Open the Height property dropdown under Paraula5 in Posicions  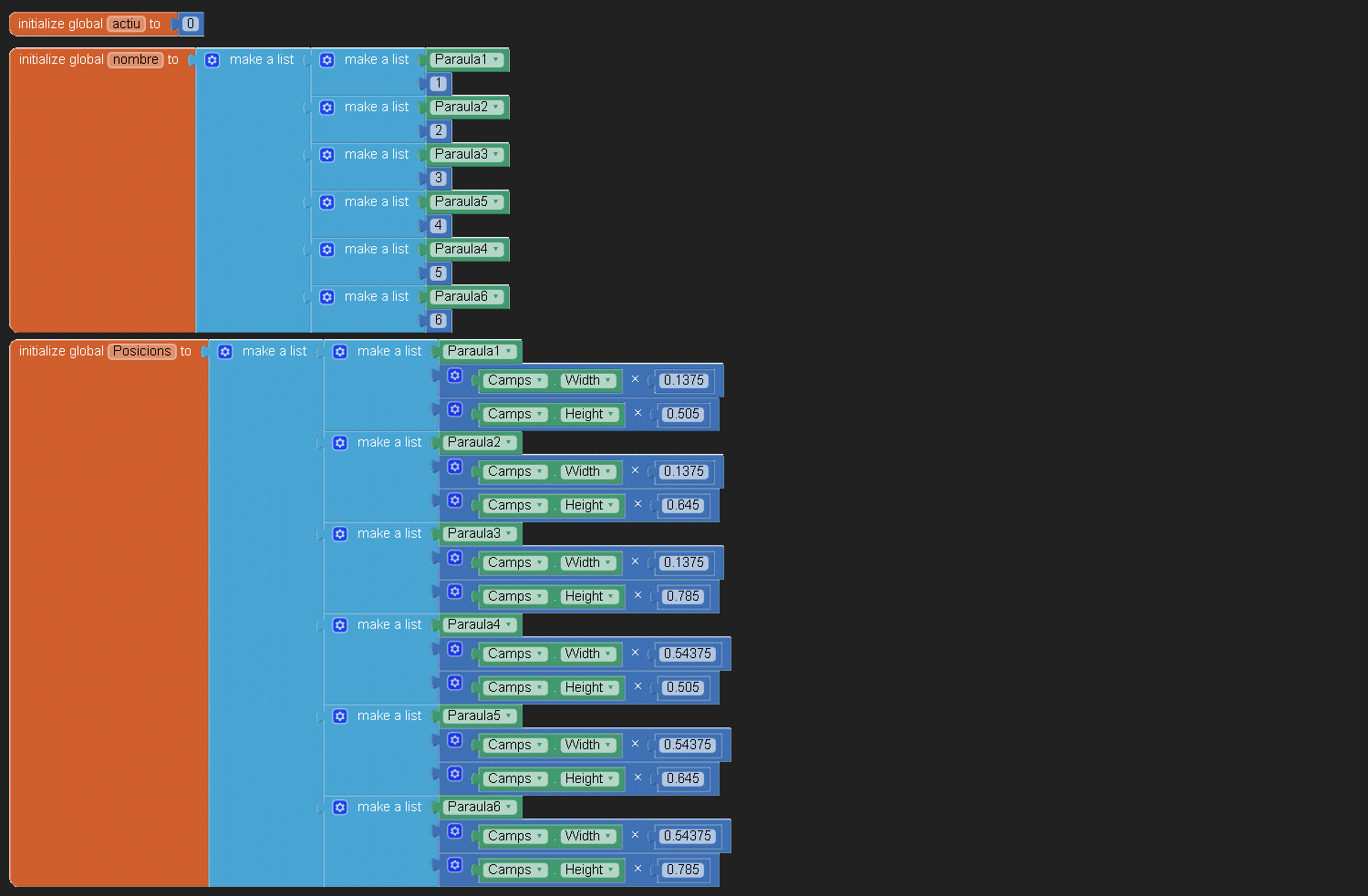click(610, 779)
